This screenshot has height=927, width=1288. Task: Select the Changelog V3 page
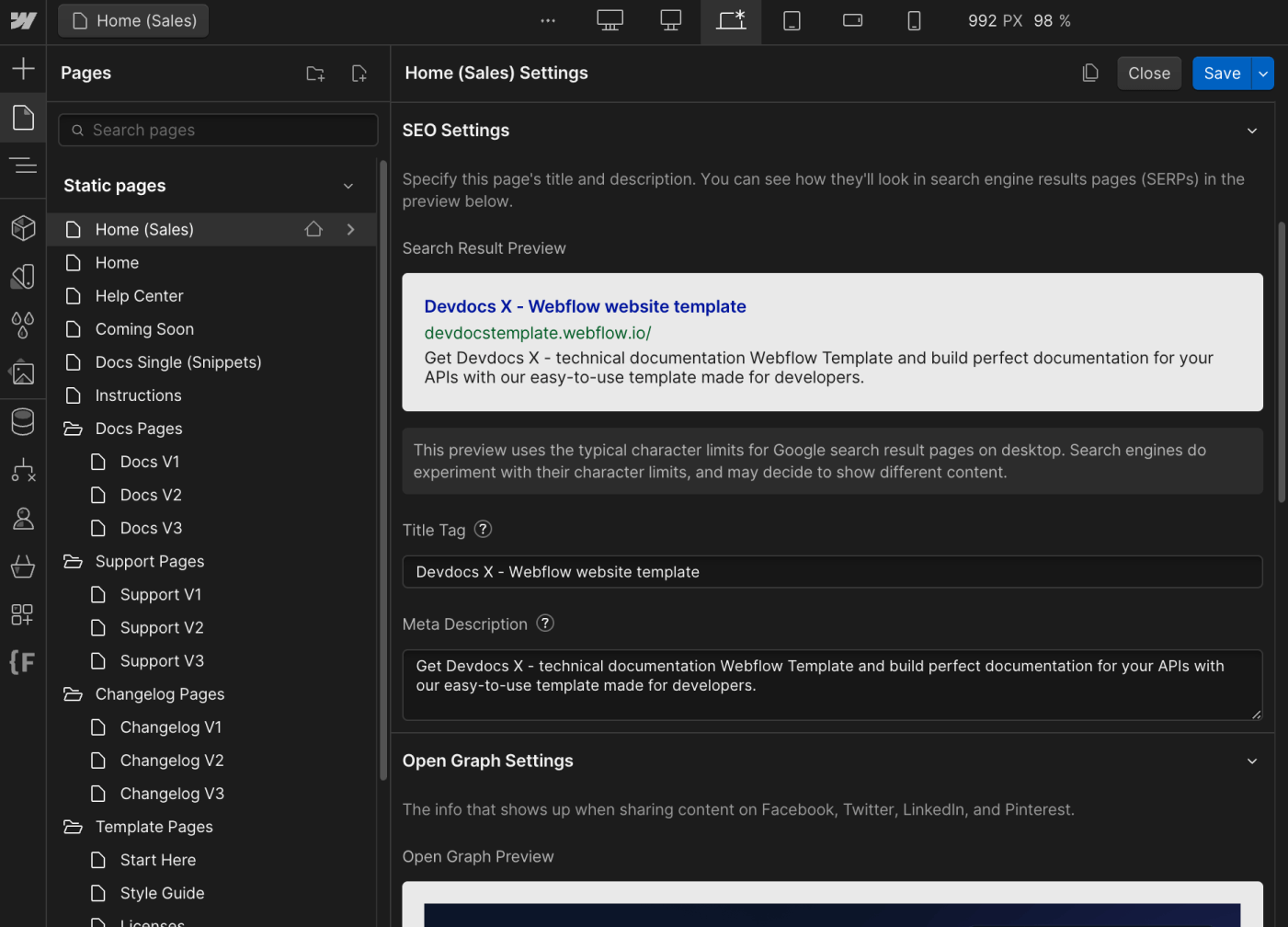coord(211,794)
